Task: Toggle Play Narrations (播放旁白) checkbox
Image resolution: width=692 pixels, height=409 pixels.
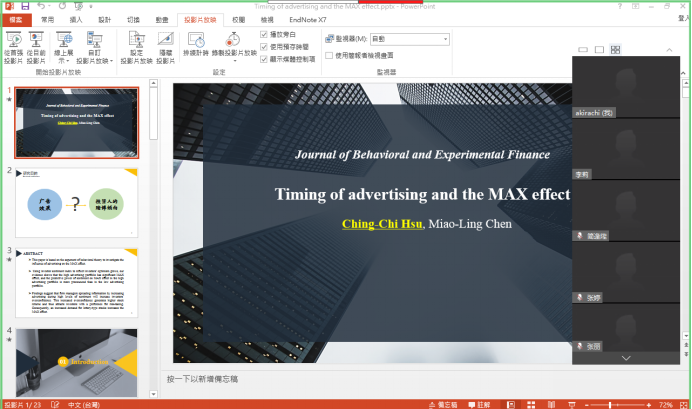Action: pyautogui.click(x=264, y=34)
